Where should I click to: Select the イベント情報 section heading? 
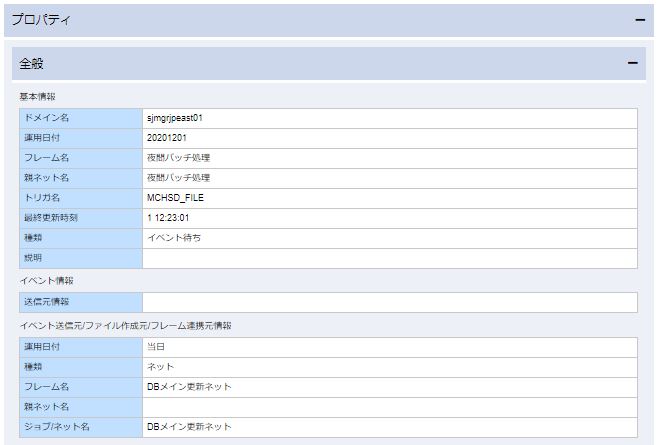pyautogui.click(x=46, y=281)
